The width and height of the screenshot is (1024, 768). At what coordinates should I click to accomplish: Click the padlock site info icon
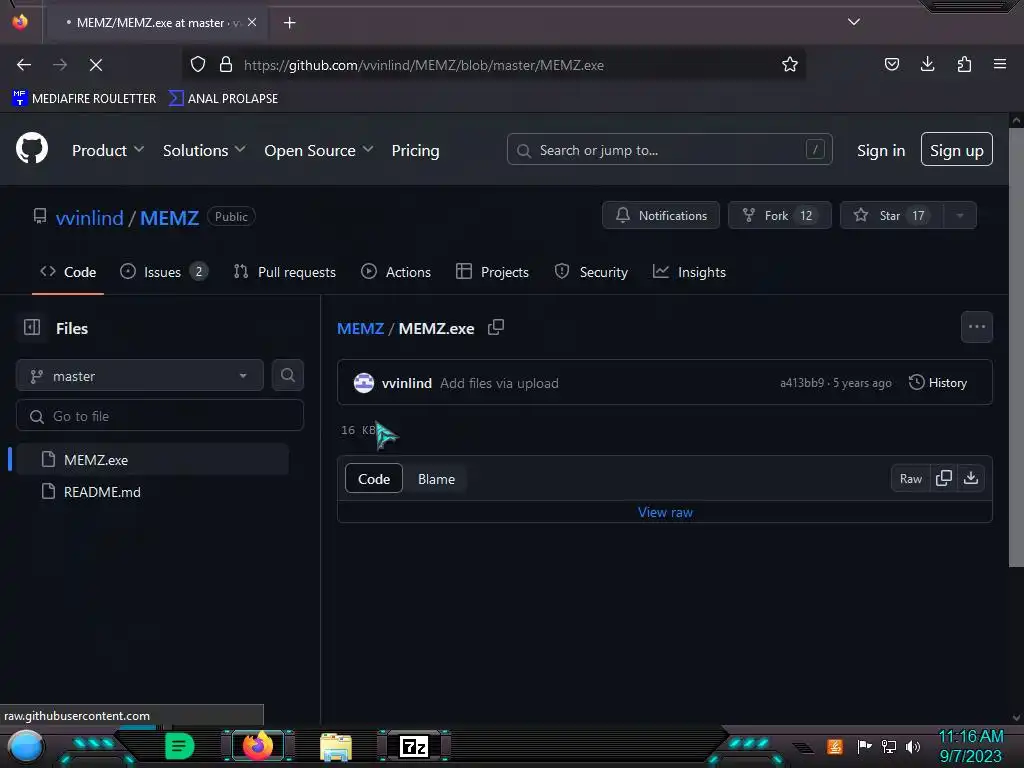point(226,64)
